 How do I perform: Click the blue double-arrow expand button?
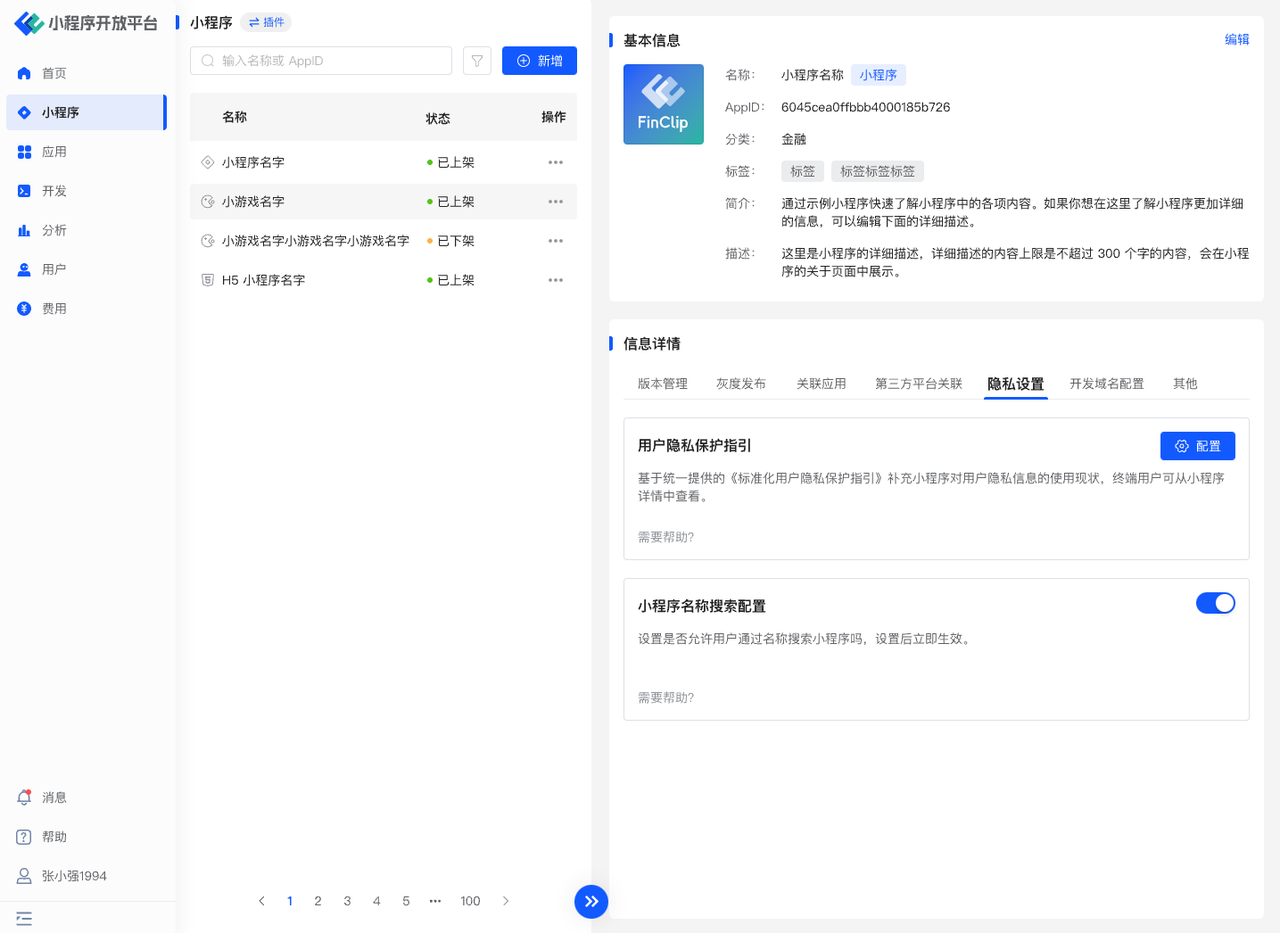pyautogui.click(x=591, y=901)
